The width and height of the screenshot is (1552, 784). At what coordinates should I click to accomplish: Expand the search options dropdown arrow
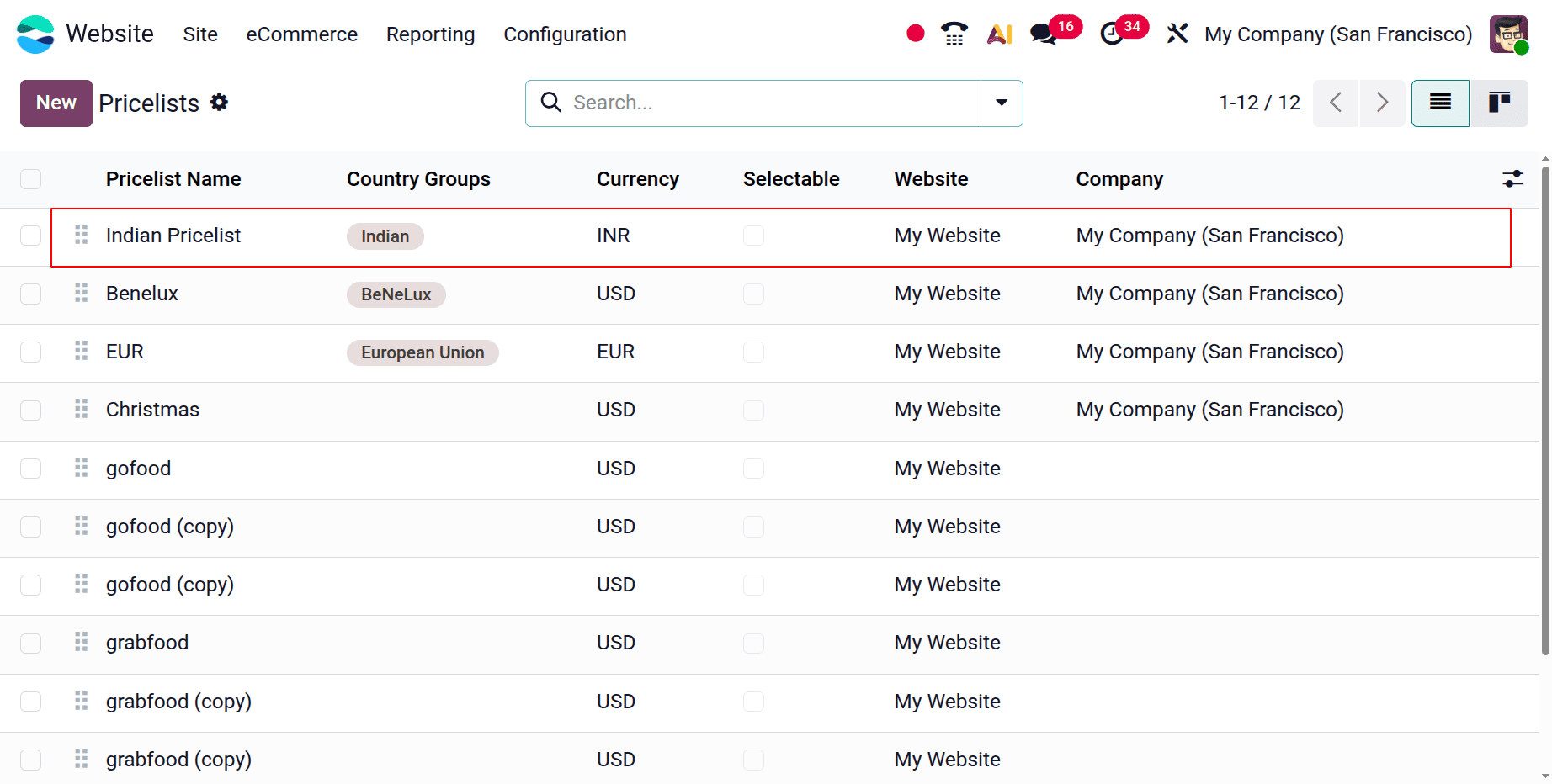pos(1002,103)
